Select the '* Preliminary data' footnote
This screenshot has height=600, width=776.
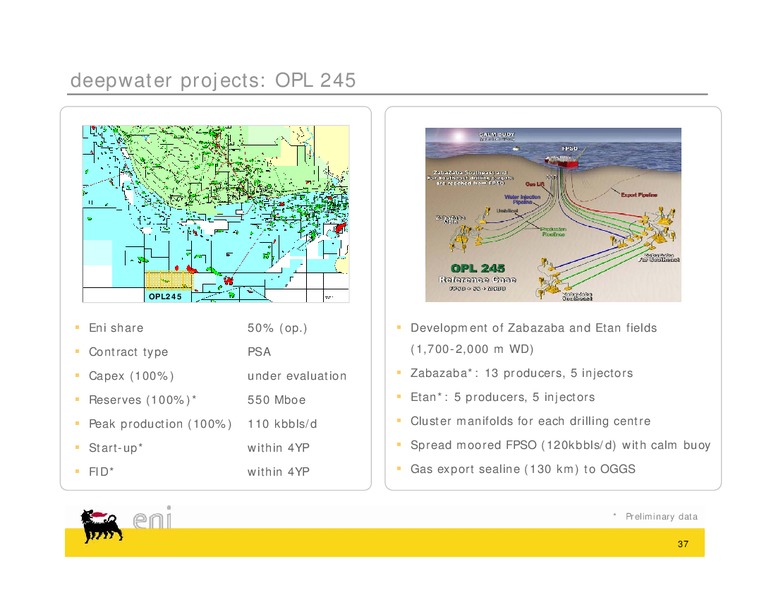click(x=655, y=517)
